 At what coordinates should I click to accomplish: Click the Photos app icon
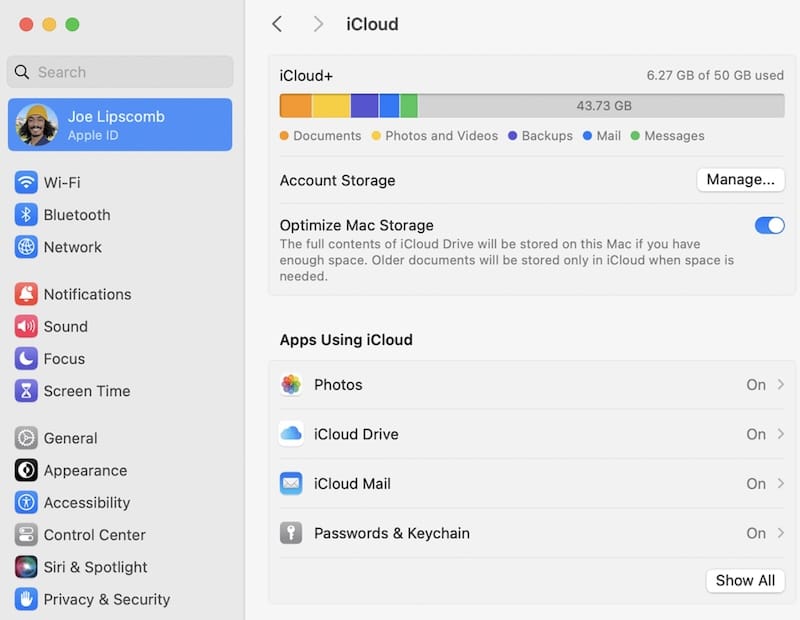pyautogui.click(x=291, y=384)
